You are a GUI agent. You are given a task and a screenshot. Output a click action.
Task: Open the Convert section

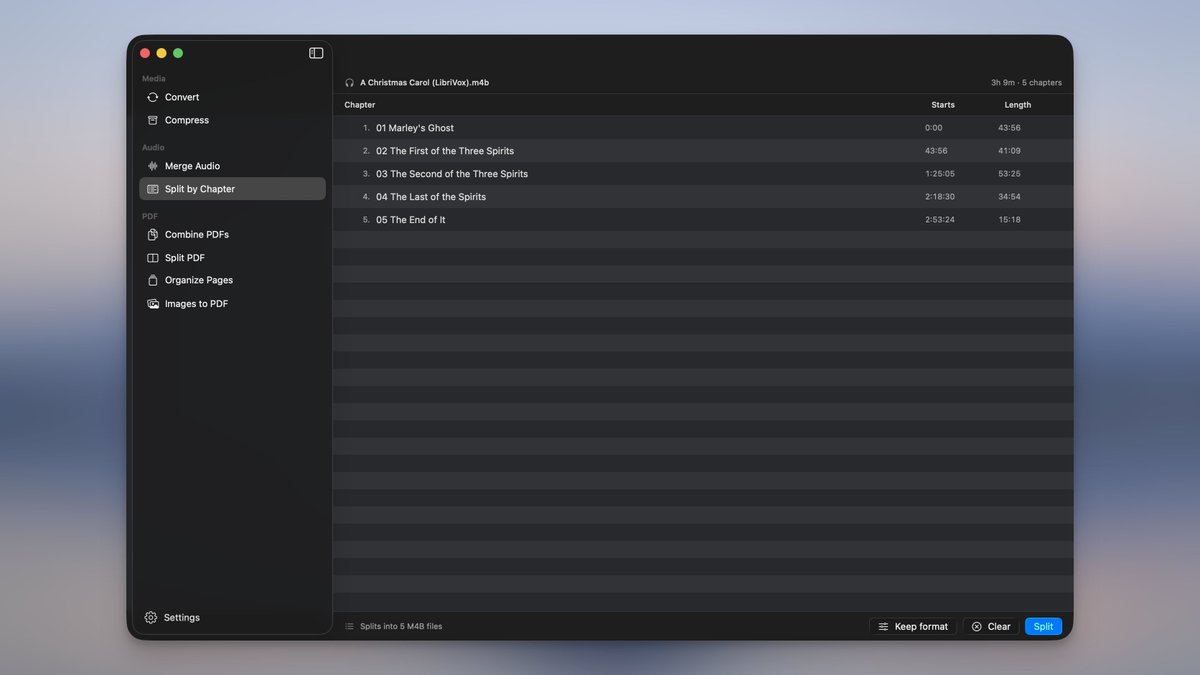(232, 97)
